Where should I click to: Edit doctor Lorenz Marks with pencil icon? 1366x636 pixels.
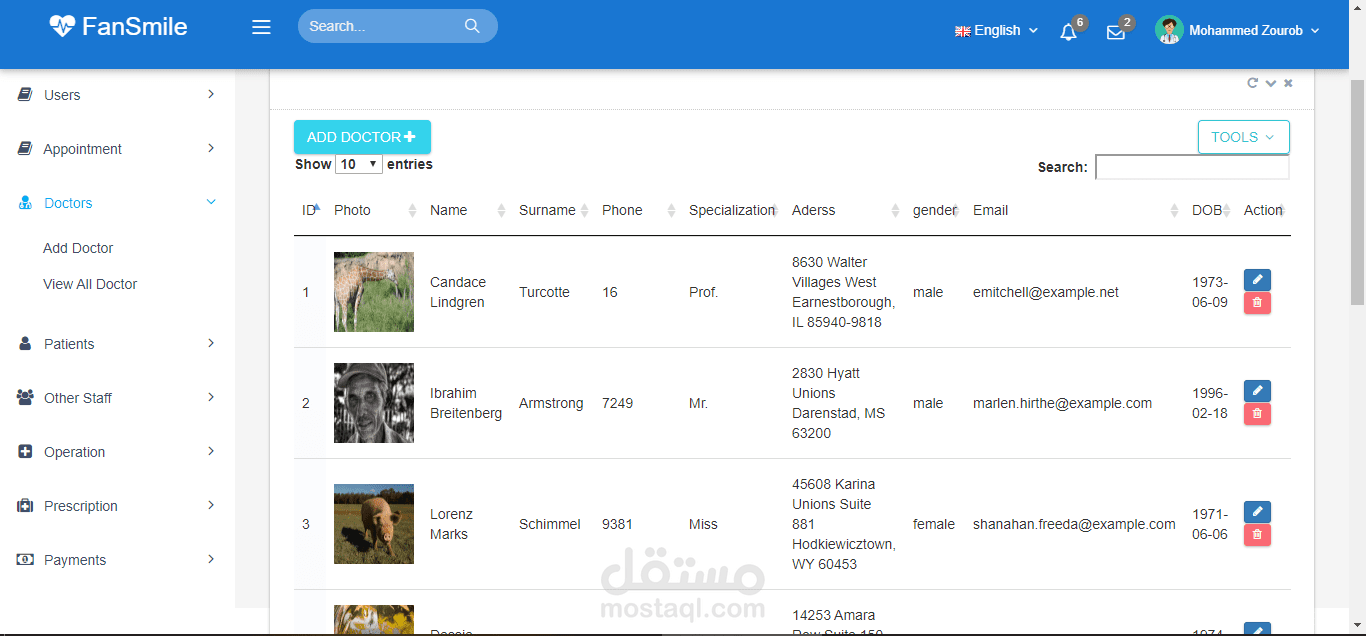pos(1257,512)
